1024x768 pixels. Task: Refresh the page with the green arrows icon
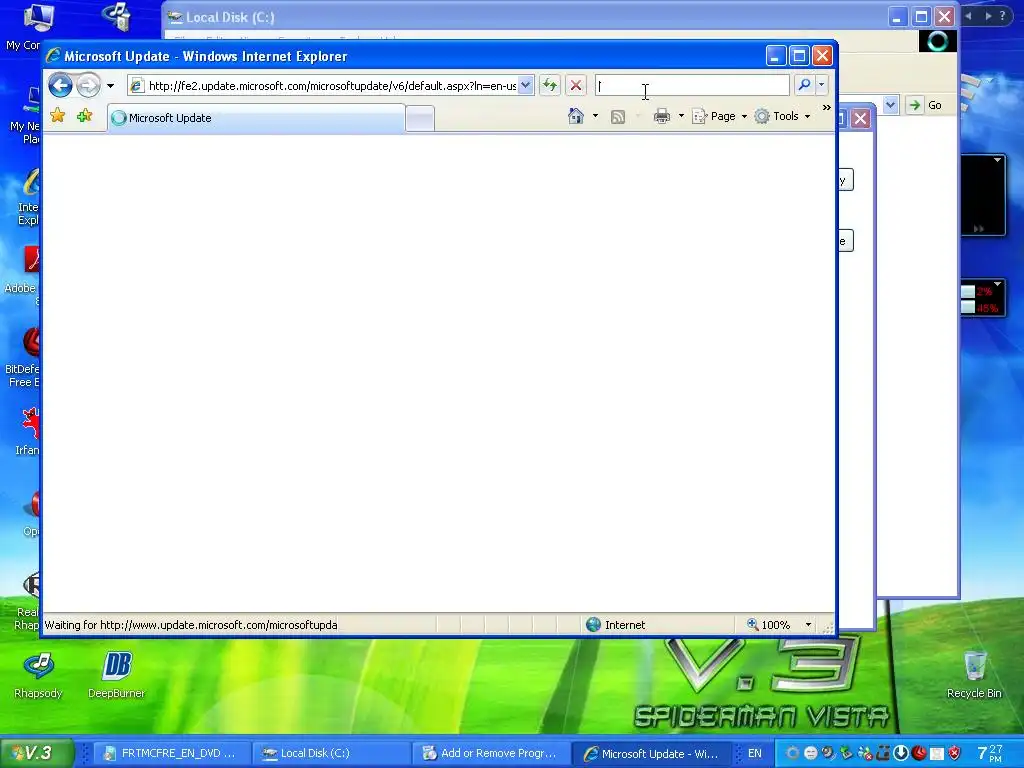click(550, 86)
